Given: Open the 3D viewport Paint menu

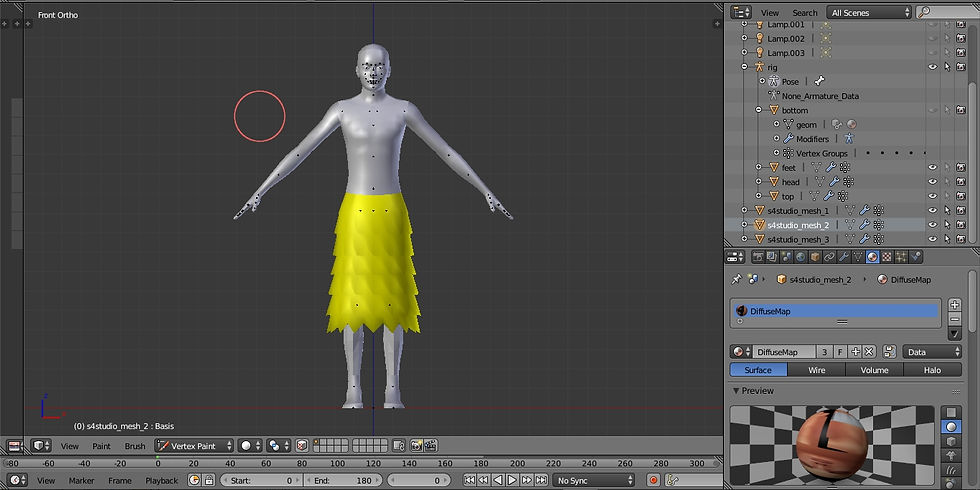Looking at the screenshot, I should [x=101, y=446].
